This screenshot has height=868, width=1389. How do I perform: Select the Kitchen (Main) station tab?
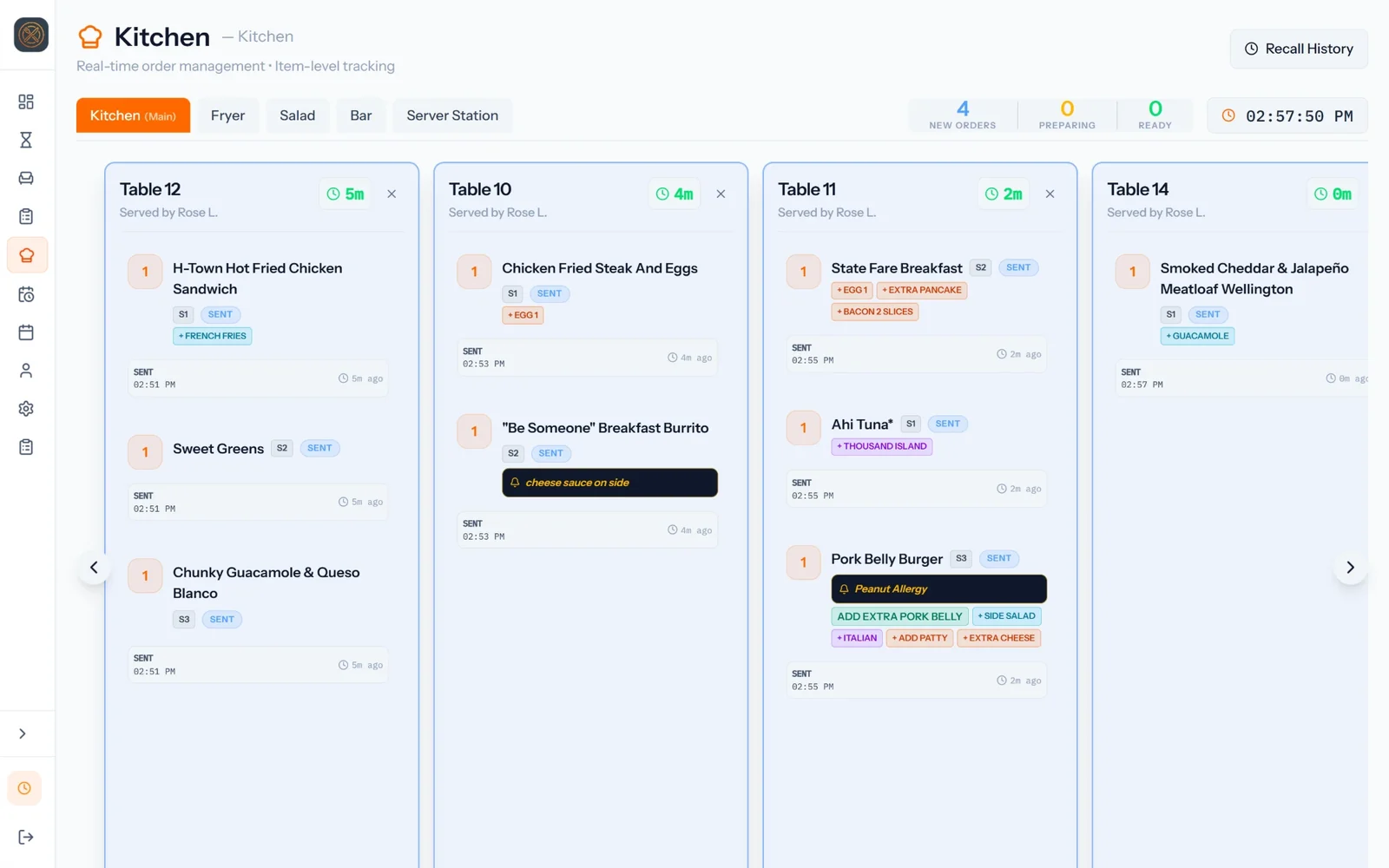[x=133, y=115]
